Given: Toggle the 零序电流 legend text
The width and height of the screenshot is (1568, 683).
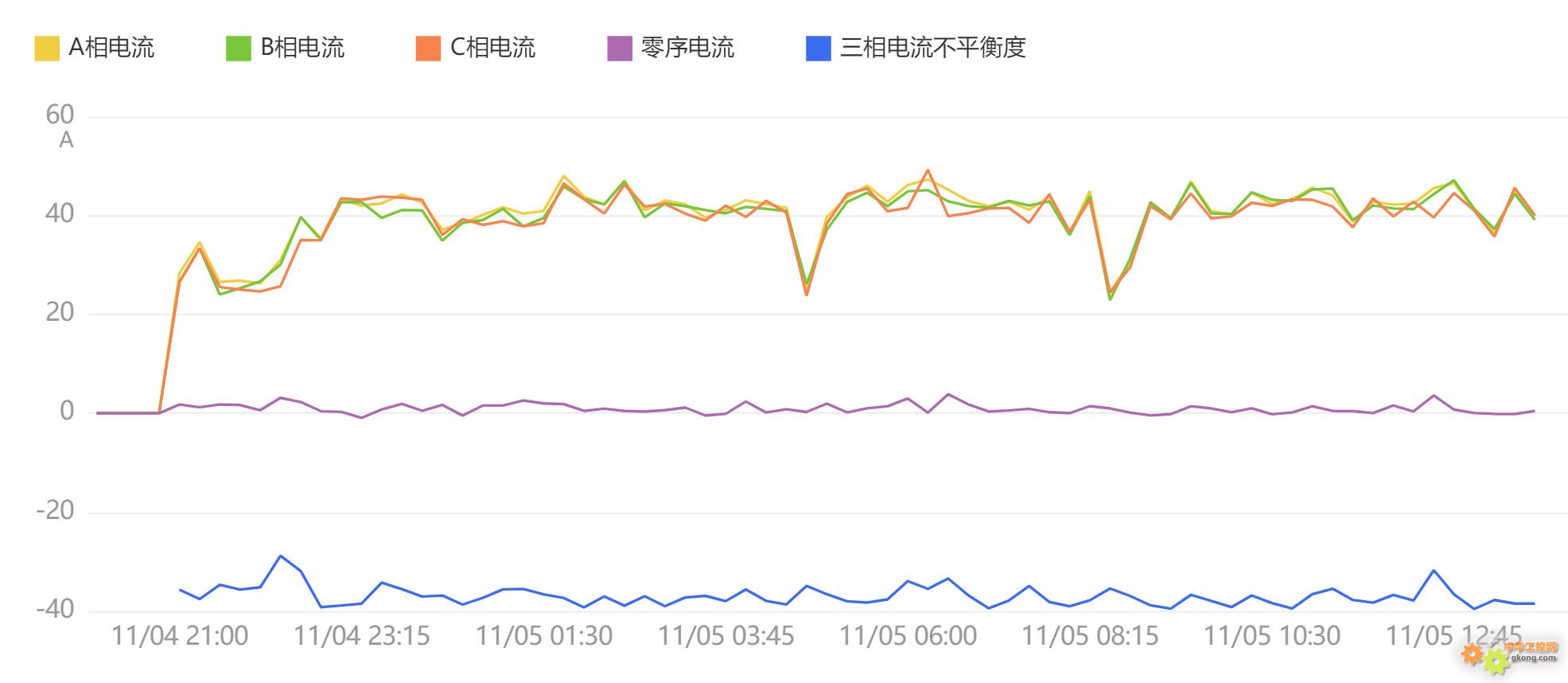Looking at the screenshot, I should click(687, 48).
